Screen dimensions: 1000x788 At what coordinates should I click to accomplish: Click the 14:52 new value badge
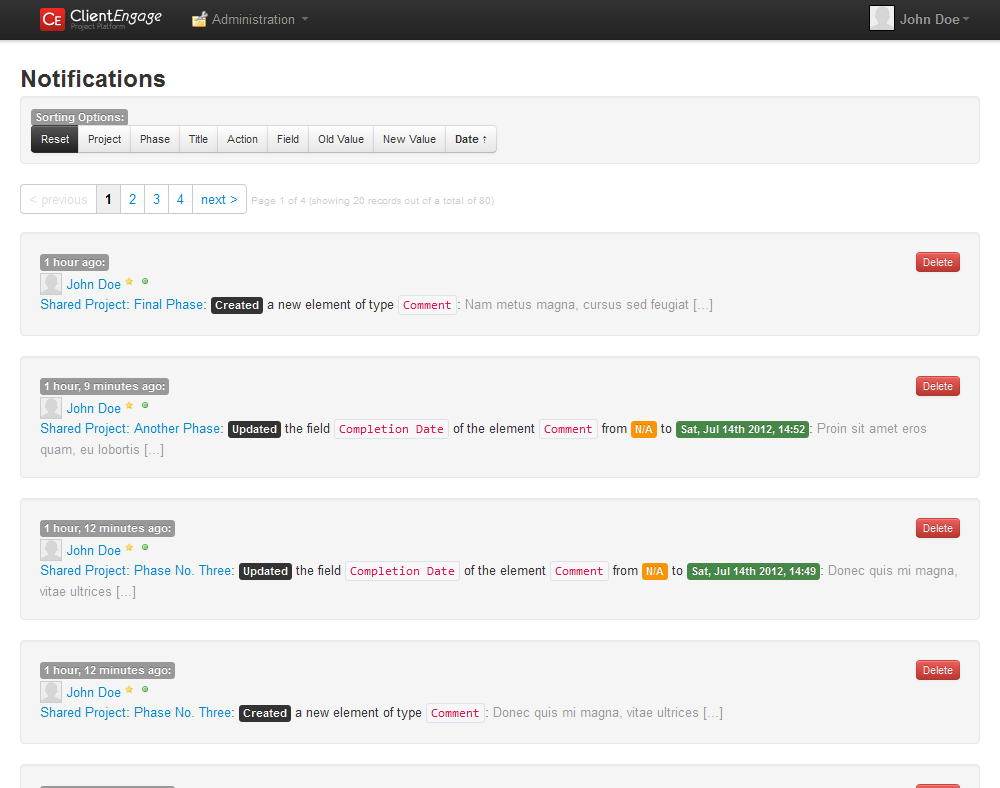(742, 430)
